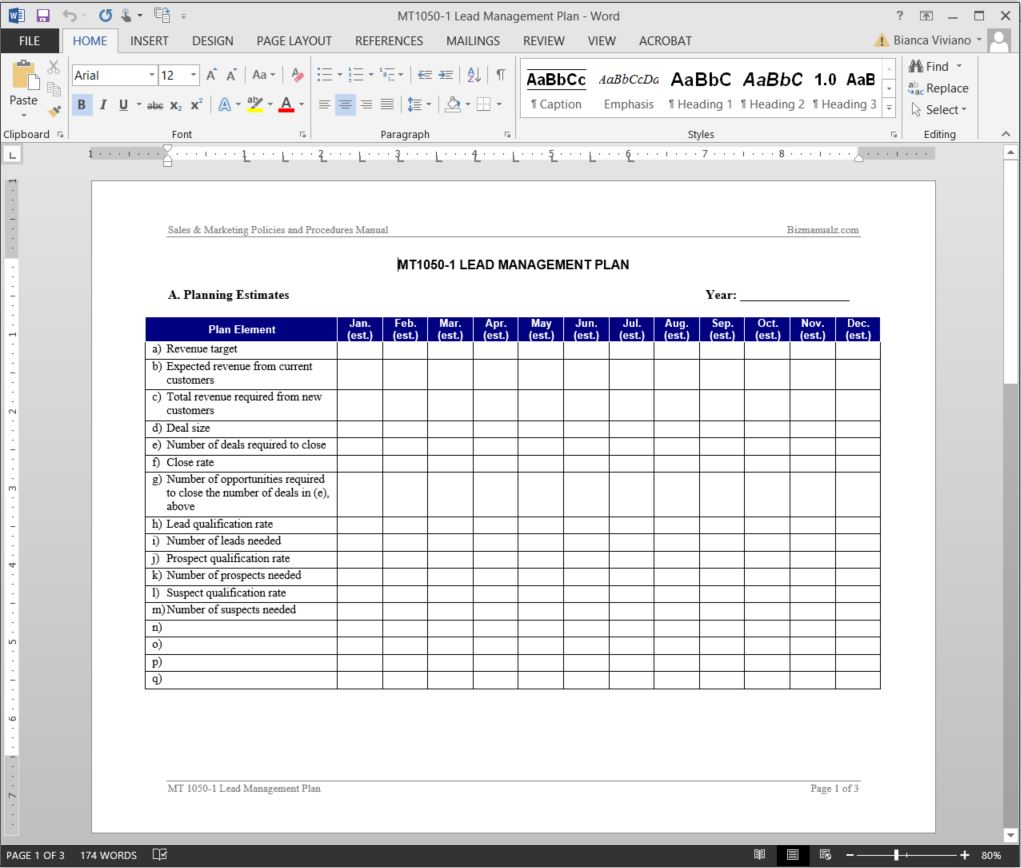Open Borders dropdown arrow

coord(499,104)
